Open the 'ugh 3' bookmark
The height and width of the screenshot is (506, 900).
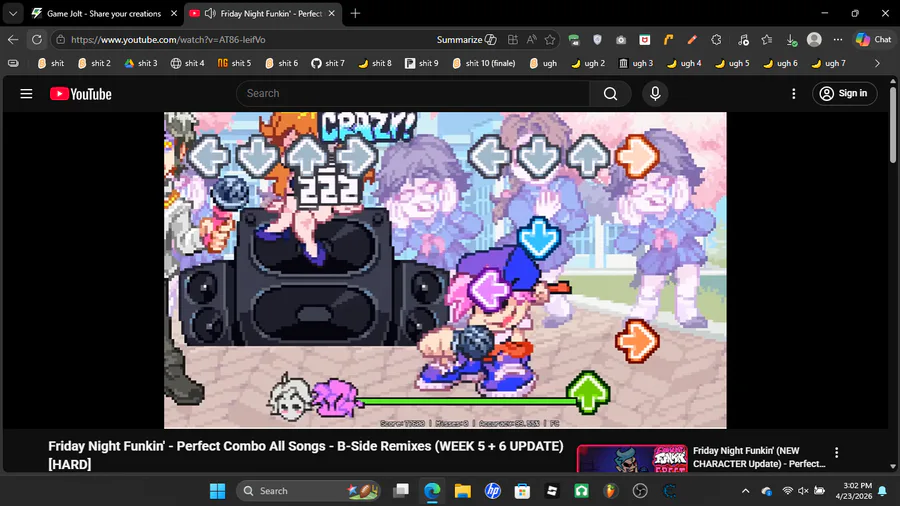click(x=637, y=63)
